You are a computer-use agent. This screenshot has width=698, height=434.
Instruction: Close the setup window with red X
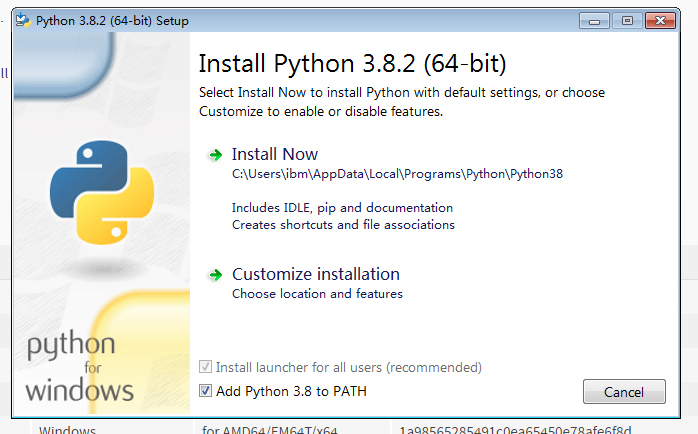coord(661,20)
